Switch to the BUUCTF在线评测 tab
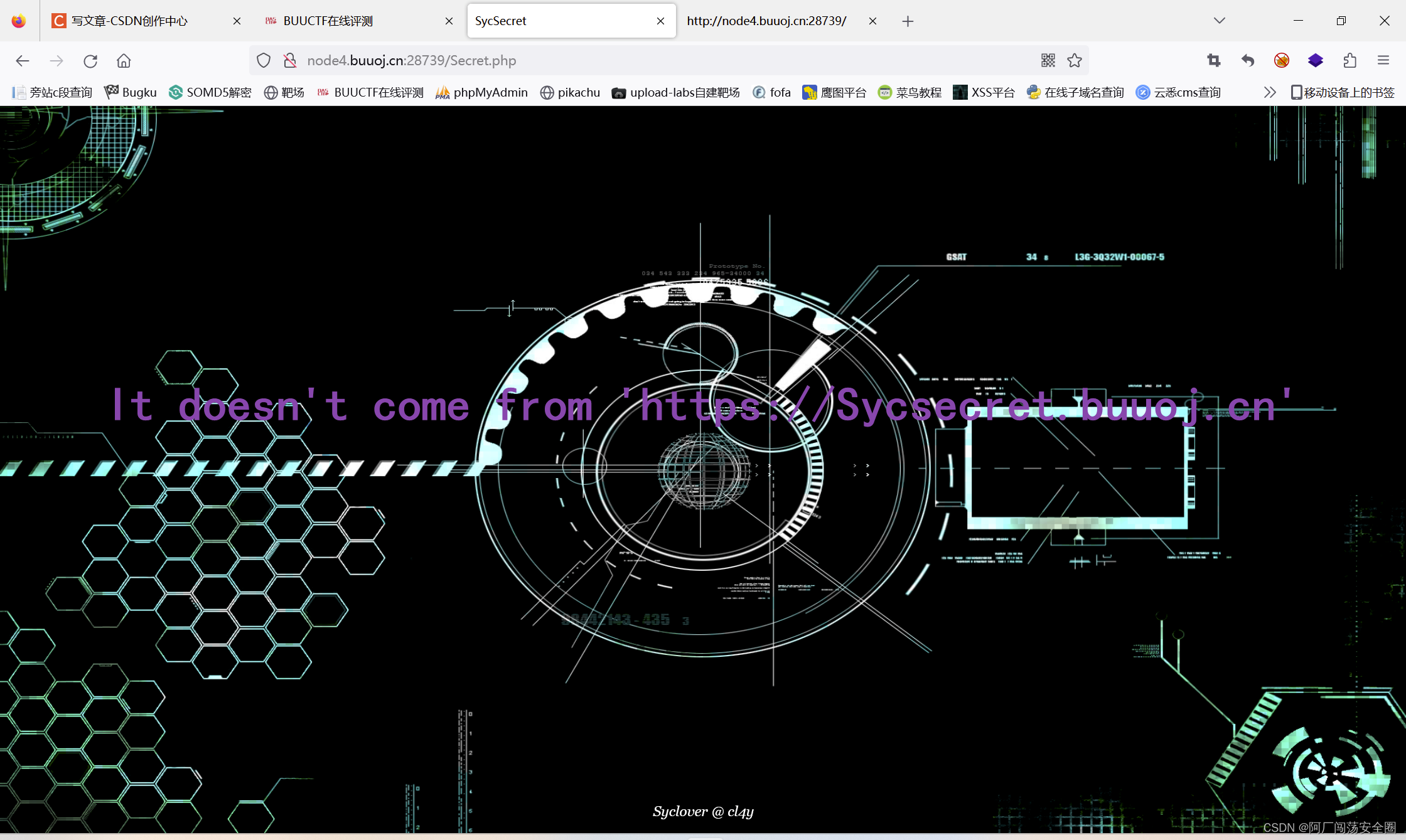Viewport: 1406px width, 840px height. (328, 21)
